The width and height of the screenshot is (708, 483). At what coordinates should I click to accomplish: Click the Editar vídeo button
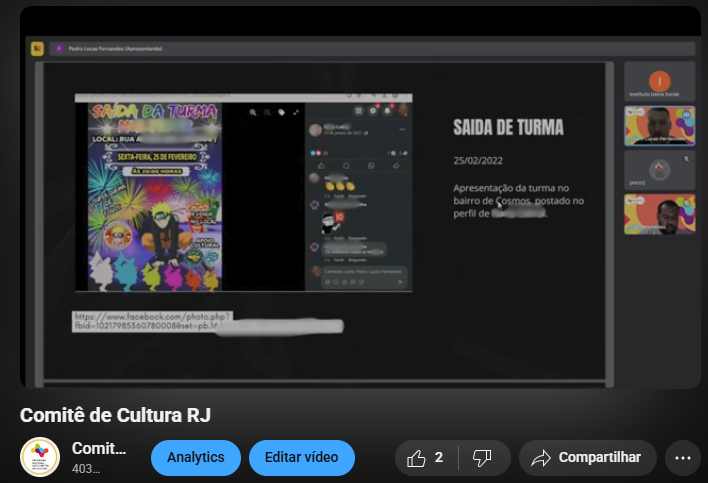pyautogui.click(x=301, y=458)
